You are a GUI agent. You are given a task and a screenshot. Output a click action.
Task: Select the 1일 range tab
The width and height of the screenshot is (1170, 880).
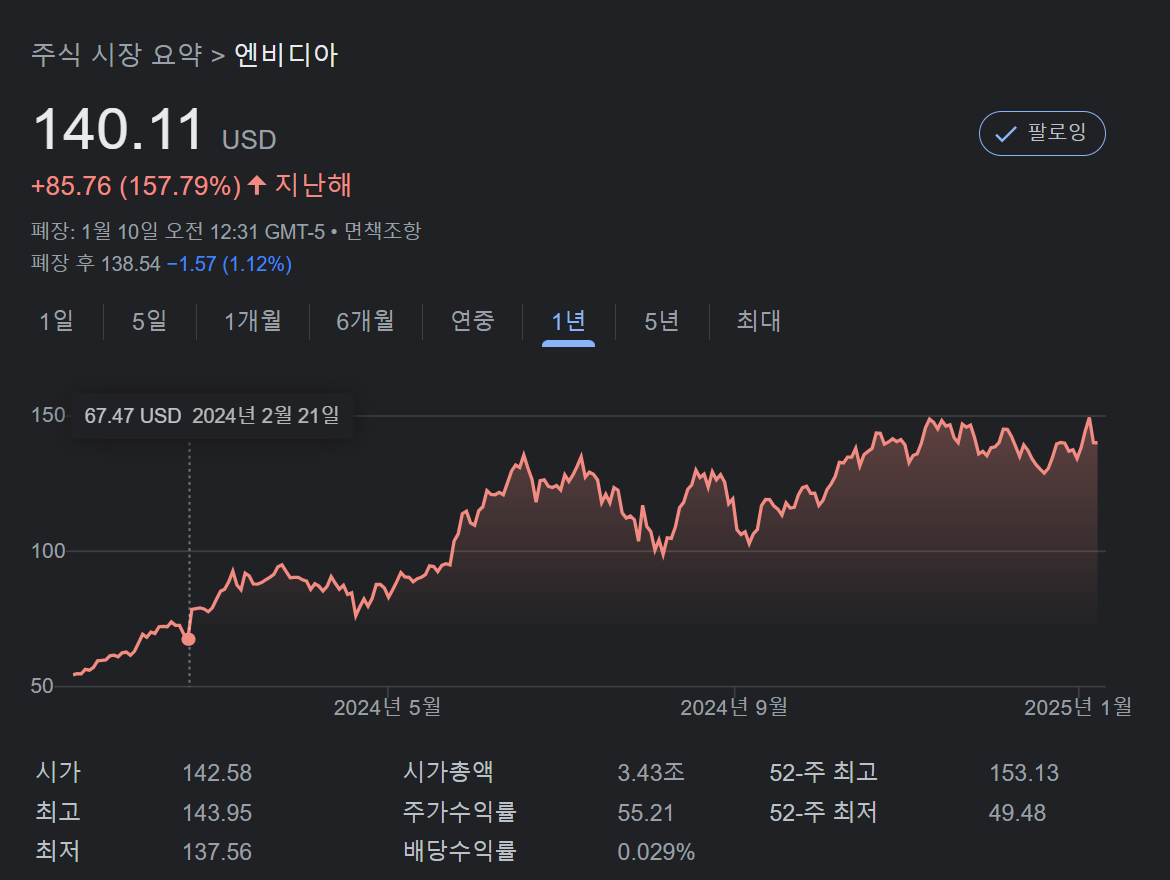(x=56, y=321)
